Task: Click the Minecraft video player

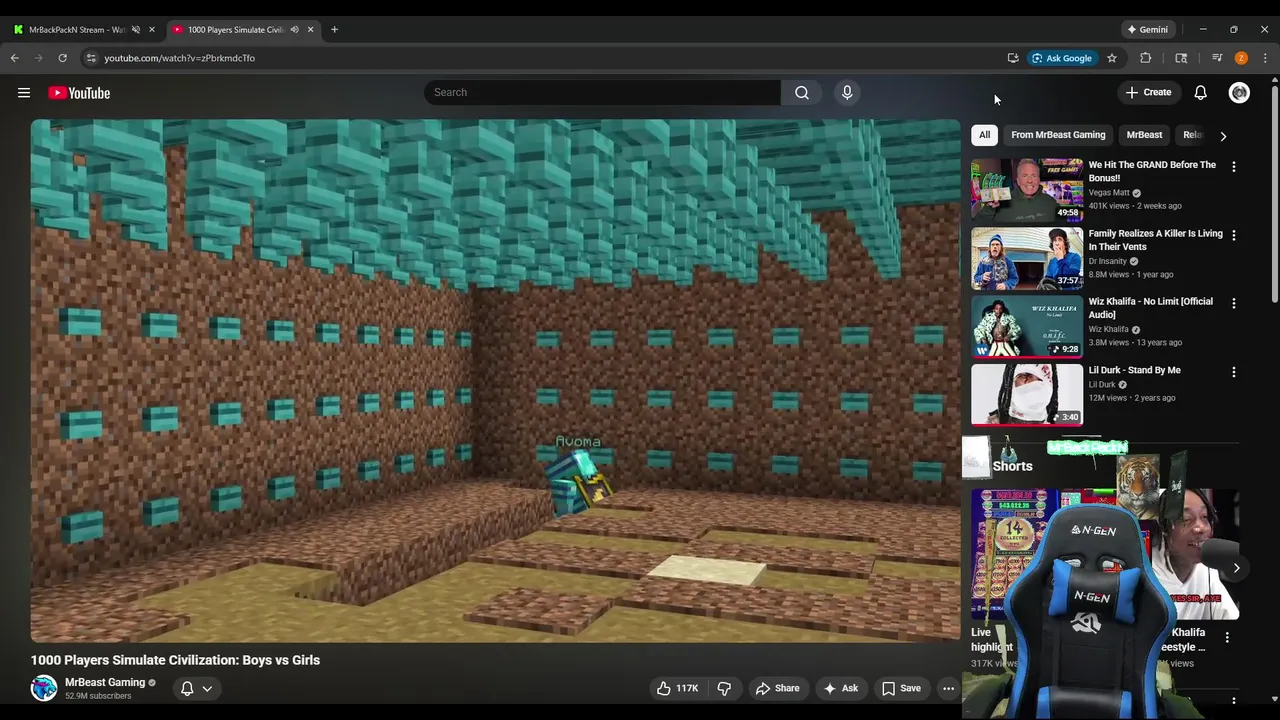Action: pyautogui.click(x=495, y=381)
